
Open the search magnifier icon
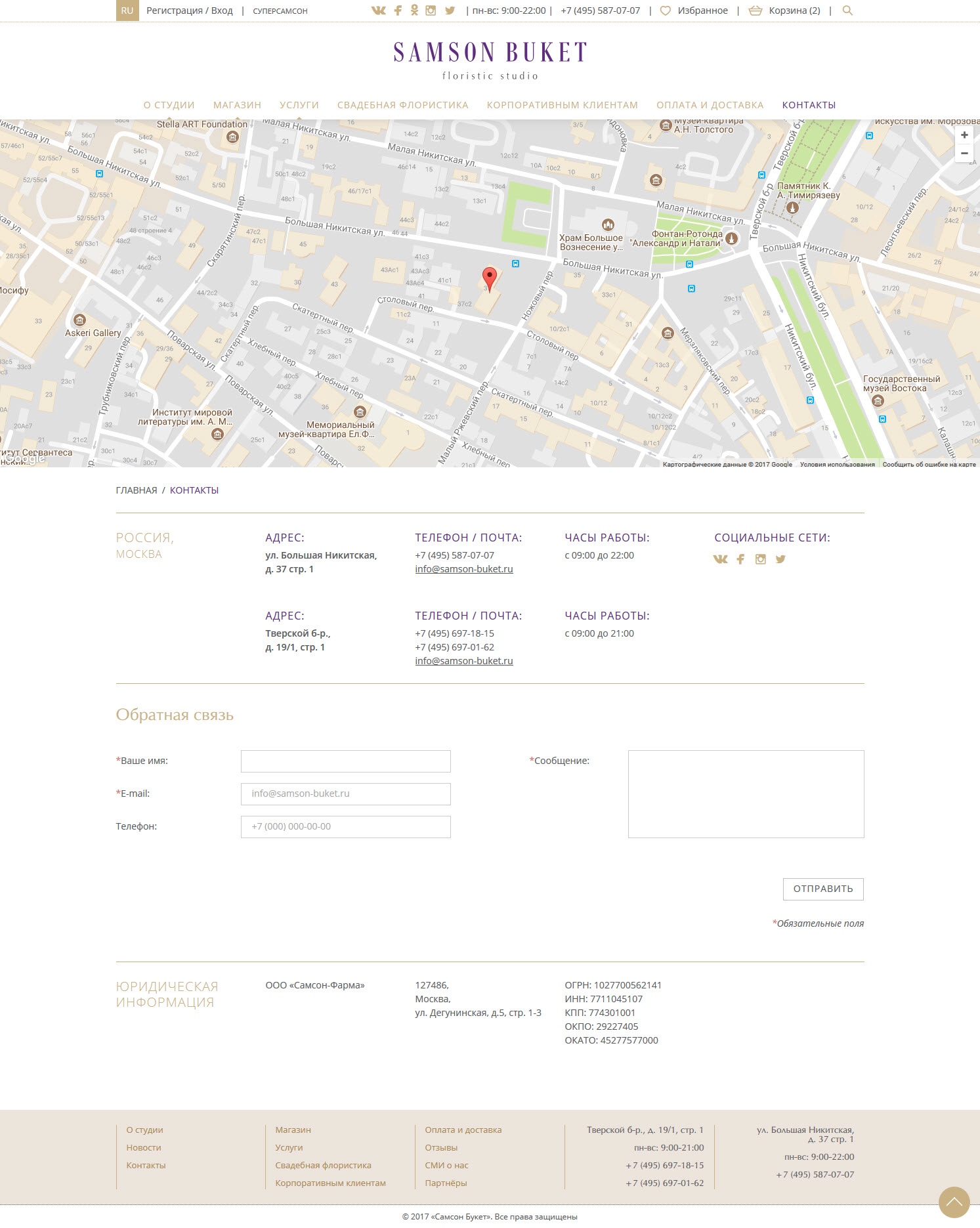(x=847, y=11)
